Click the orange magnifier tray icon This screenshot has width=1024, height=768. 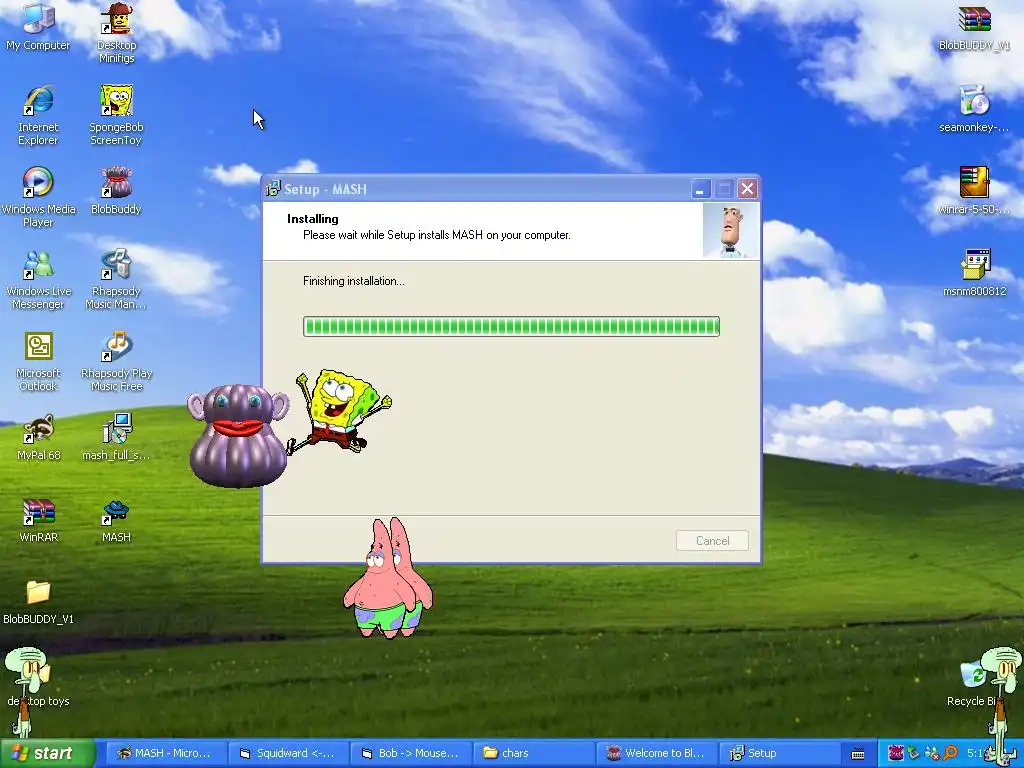pos(950,753)
